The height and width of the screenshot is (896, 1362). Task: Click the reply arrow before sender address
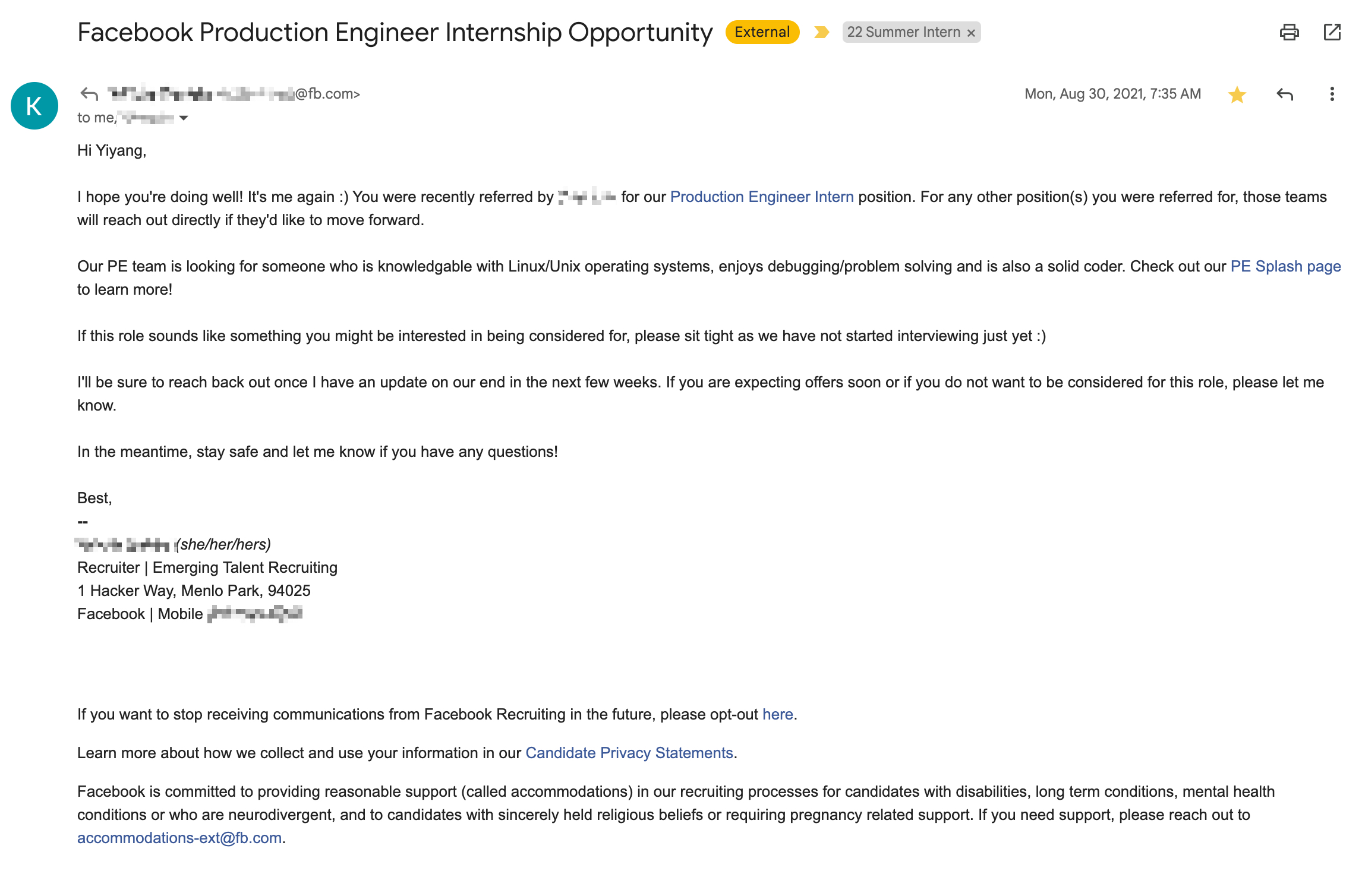(89, 94)
